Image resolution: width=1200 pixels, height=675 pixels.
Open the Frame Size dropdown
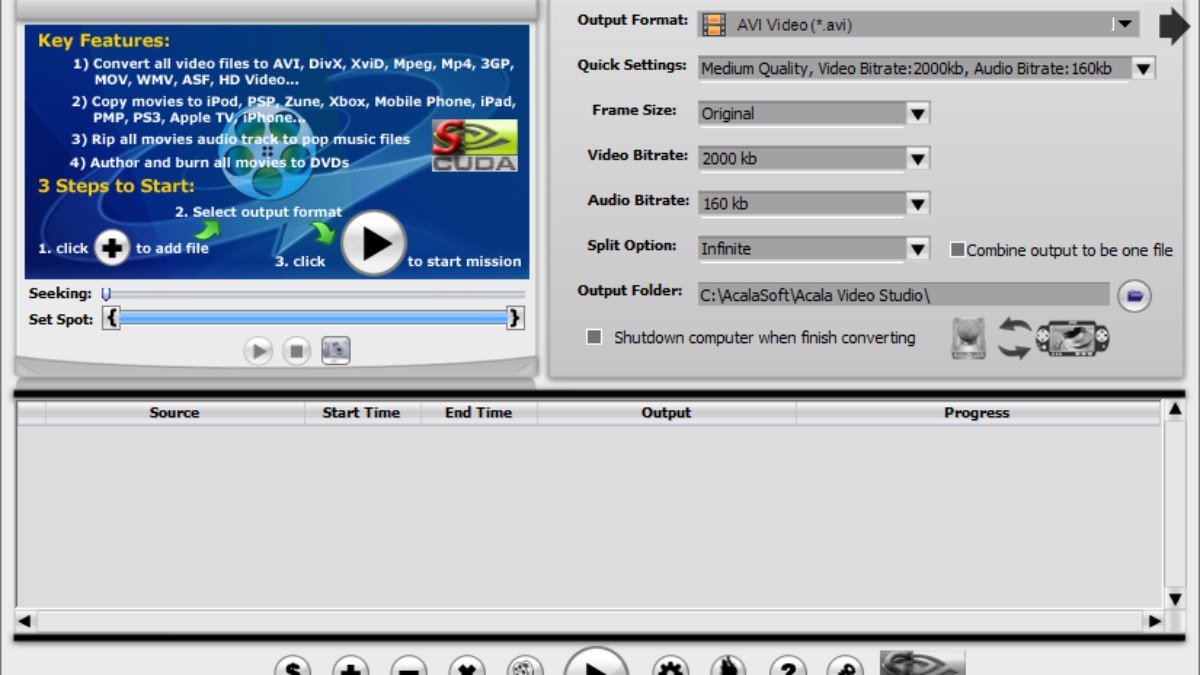click(918, 114)
